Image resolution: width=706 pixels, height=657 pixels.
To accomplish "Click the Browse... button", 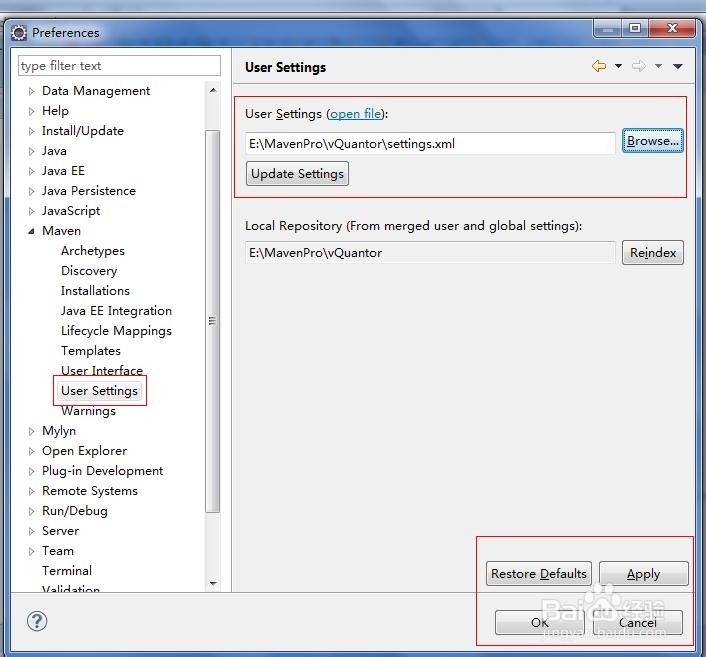I will pos(652,141).
